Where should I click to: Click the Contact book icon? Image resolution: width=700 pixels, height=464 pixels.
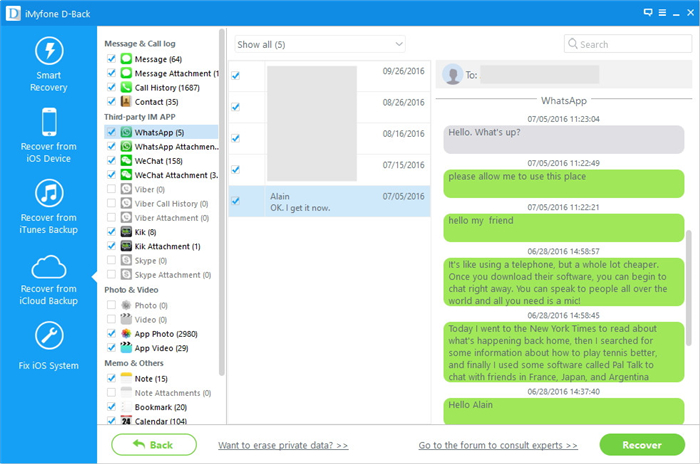click(126, 102)
